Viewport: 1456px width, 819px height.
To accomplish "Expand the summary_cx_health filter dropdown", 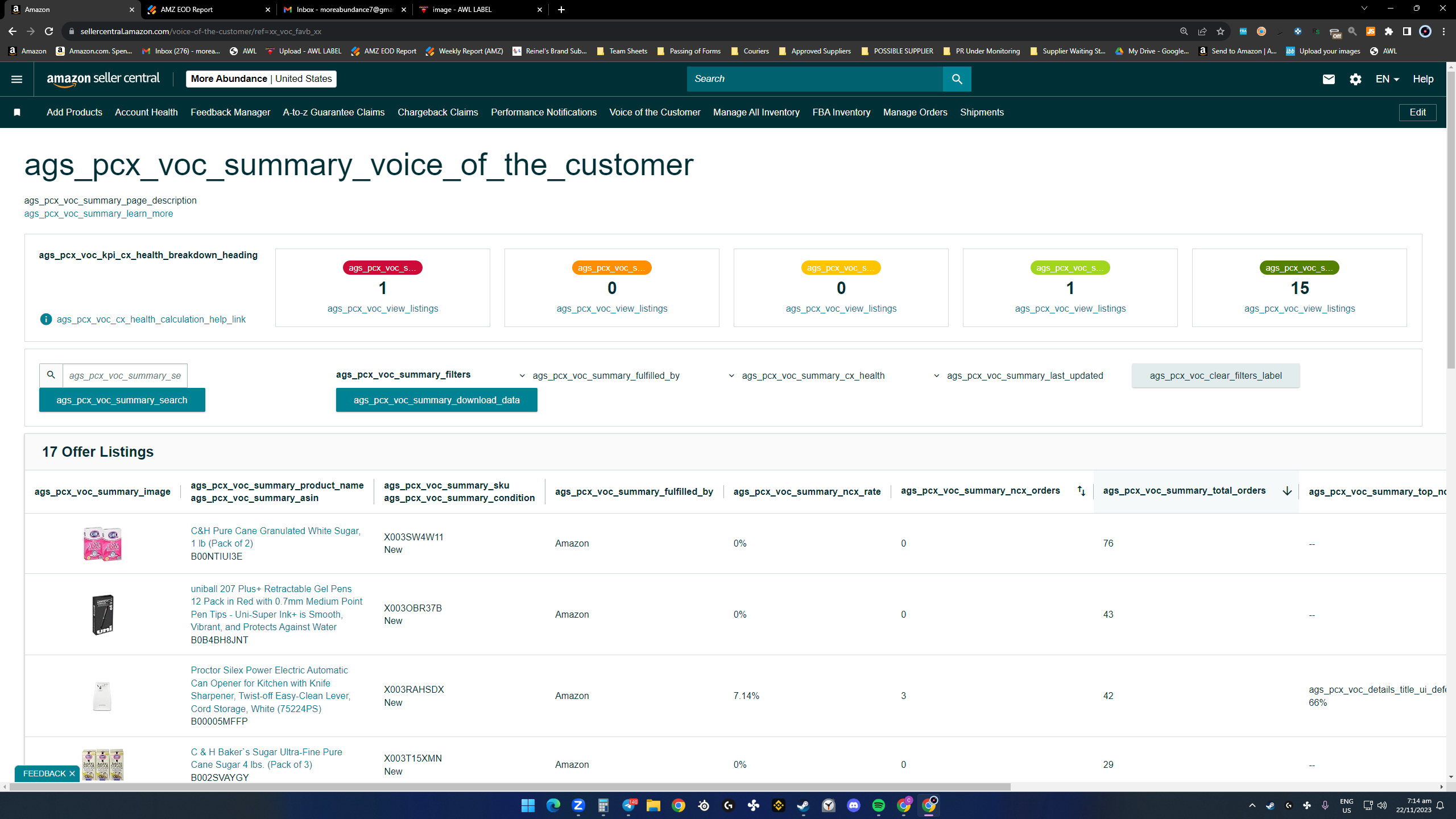I will coord(806,375).
